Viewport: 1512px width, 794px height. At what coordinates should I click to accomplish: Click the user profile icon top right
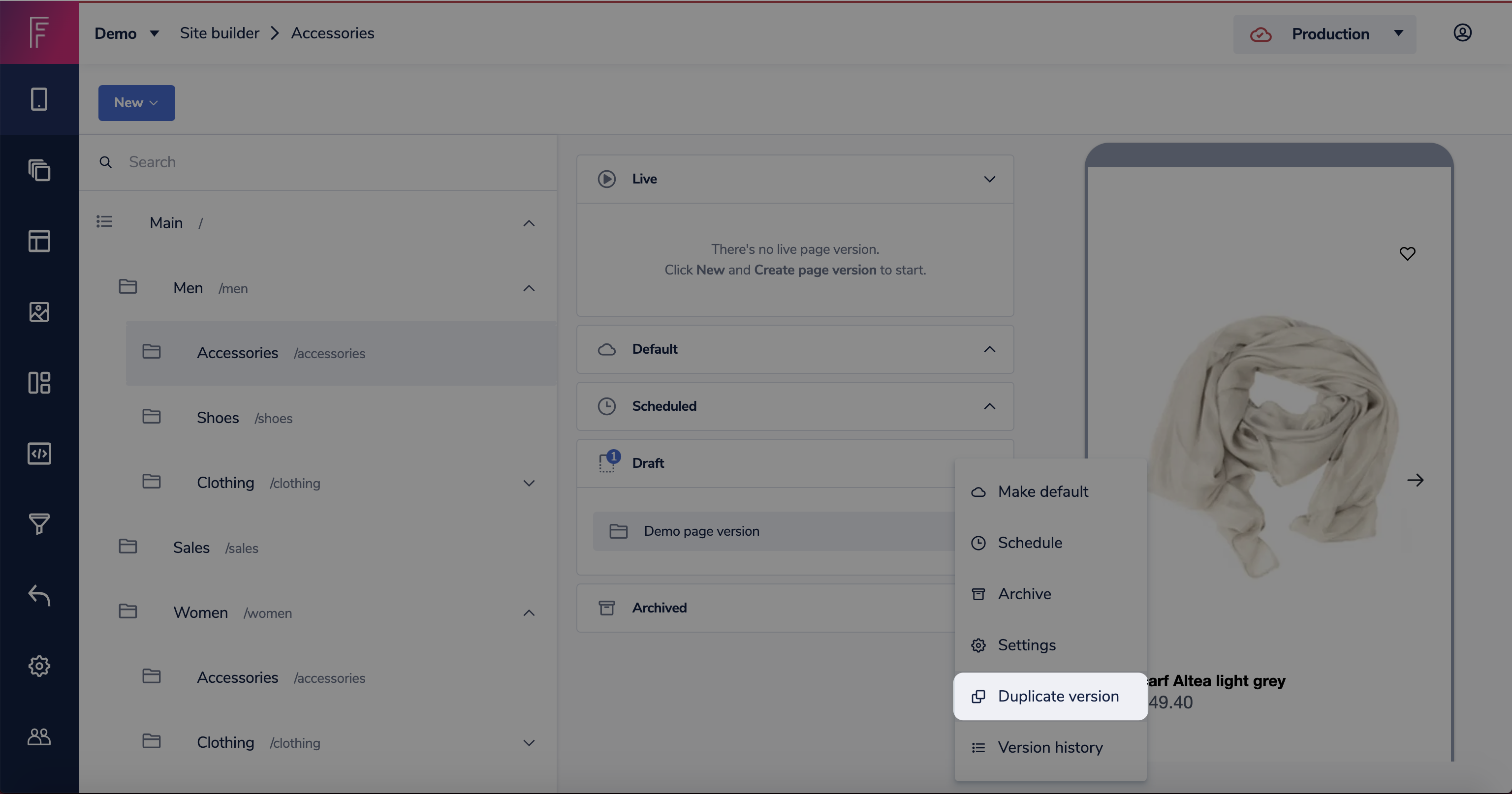click(1462, 33)
